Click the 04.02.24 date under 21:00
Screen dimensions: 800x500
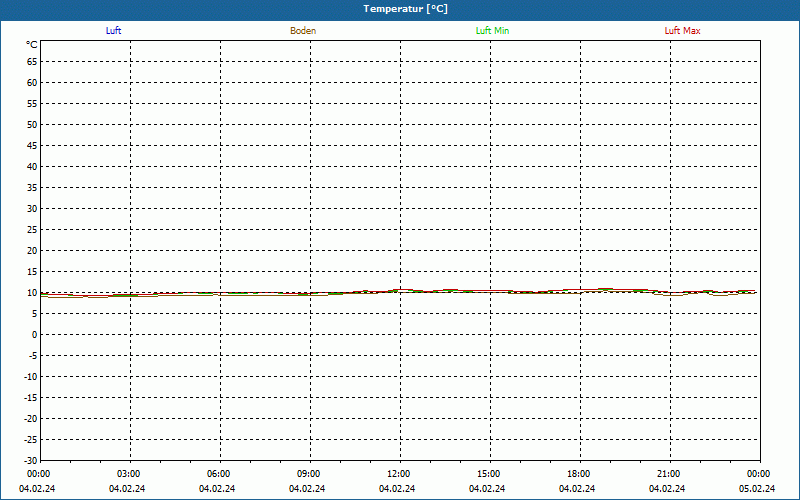click(x=667, y=489)
